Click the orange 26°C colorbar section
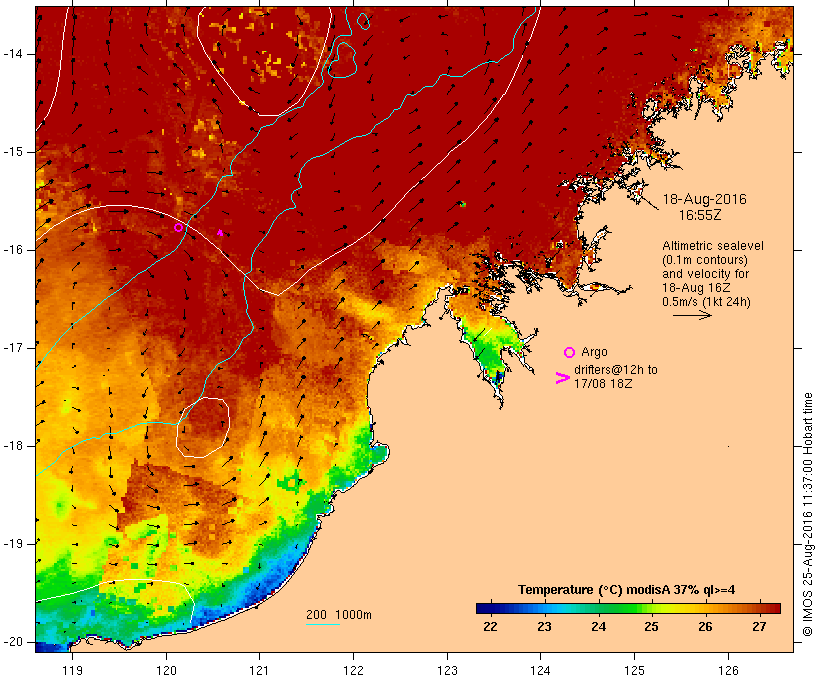 point(706,608)
